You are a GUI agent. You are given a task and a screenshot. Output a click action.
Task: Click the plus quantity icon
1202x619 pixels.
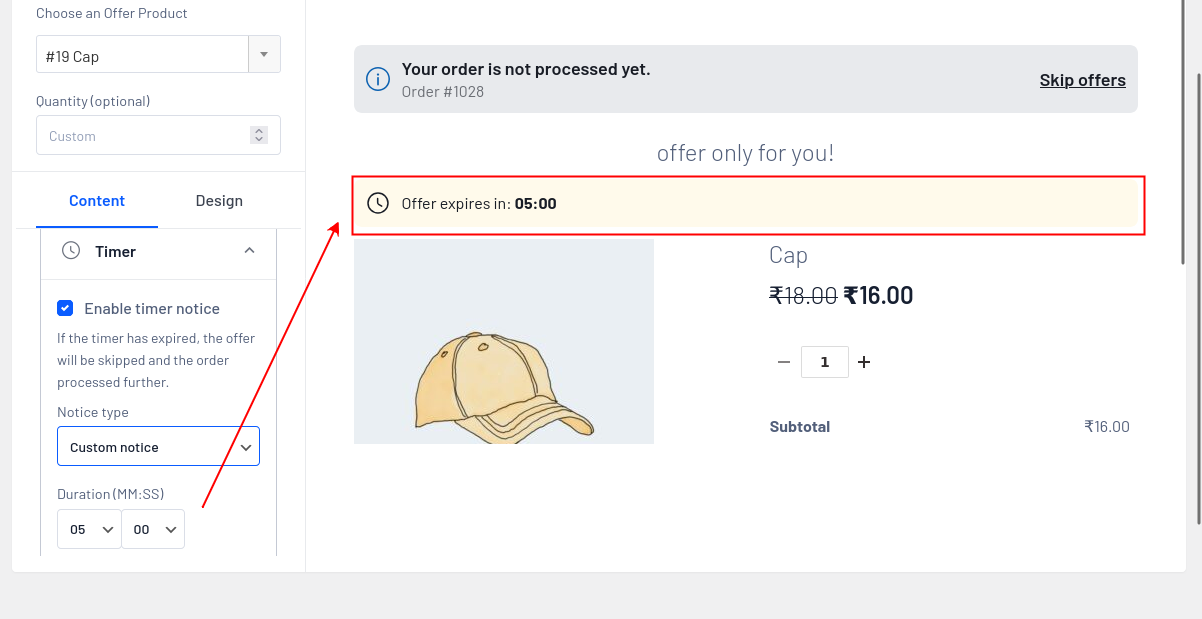pyautogui.click(x=864, y=362)
